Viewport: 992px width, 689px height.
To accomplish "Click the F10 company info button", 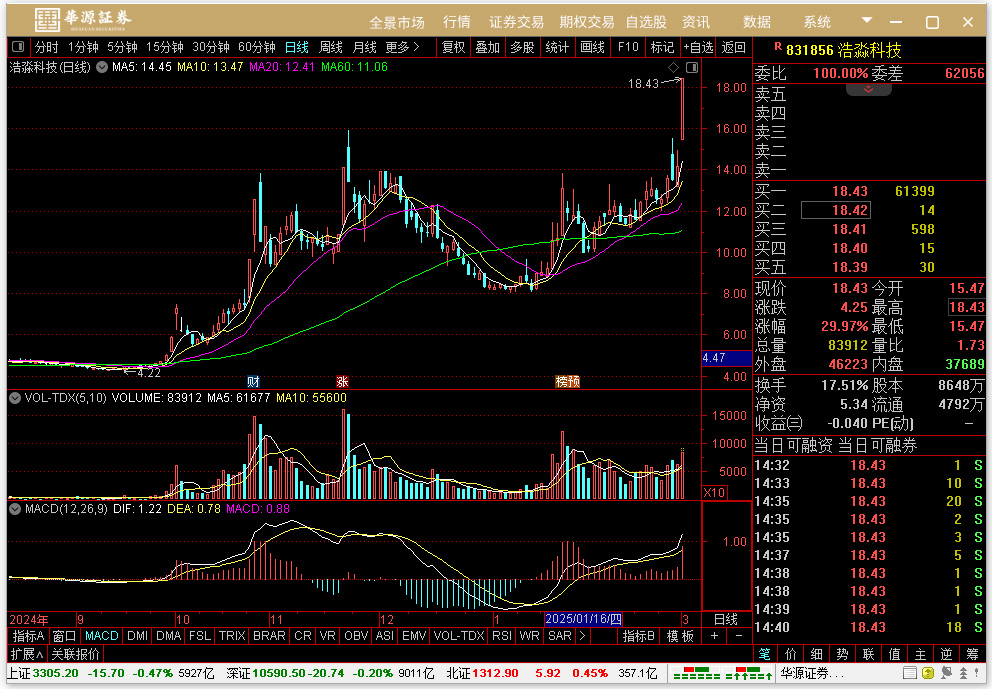I will pos(628,47).
